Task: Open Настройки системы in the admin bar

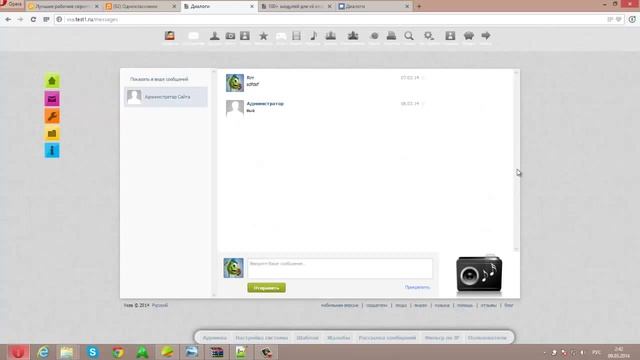Action: pyautogui.click(x=262, y=338)
